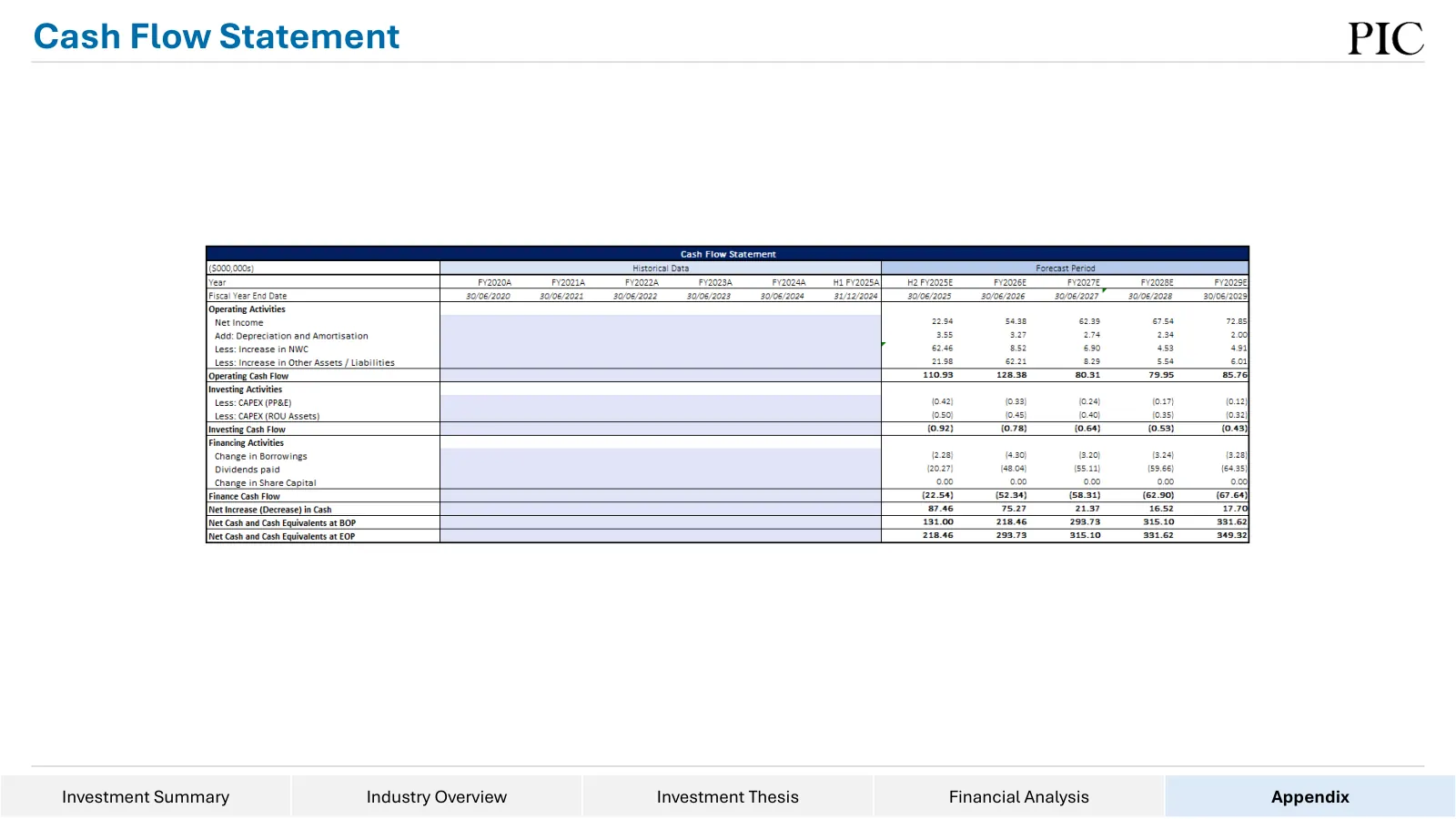
Task: Select the 349.32 ending cash value
Action: 1232,535
